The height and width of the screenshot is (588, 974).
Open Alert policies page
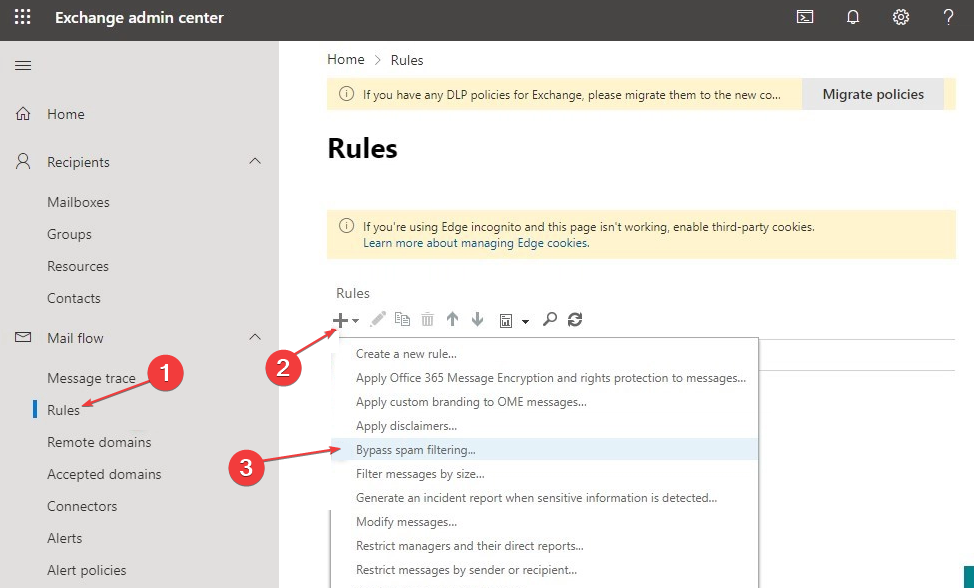click(x=87, y=571)
